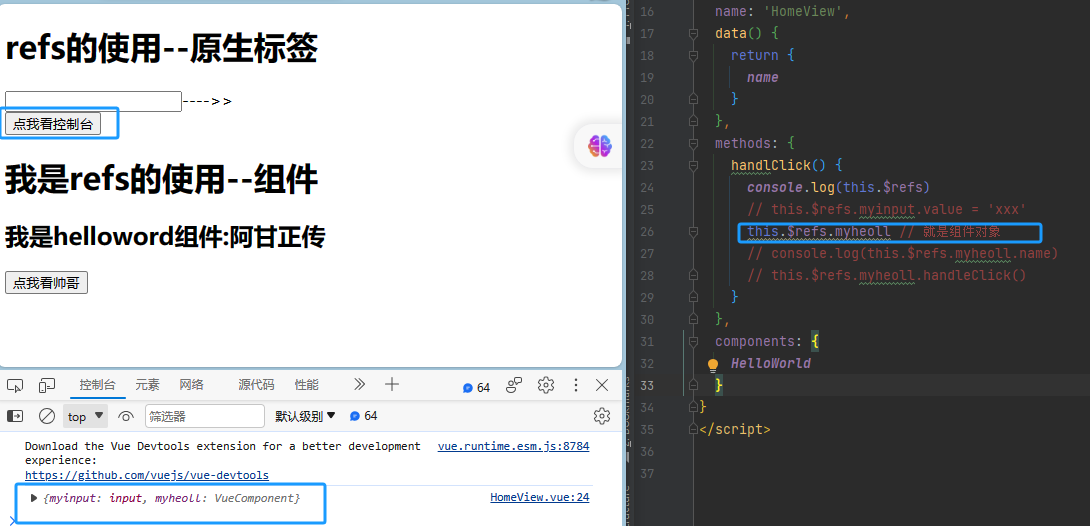Open the HomeView.vue:24 source link
The image size is (1090, 526).
coord(539,498)
